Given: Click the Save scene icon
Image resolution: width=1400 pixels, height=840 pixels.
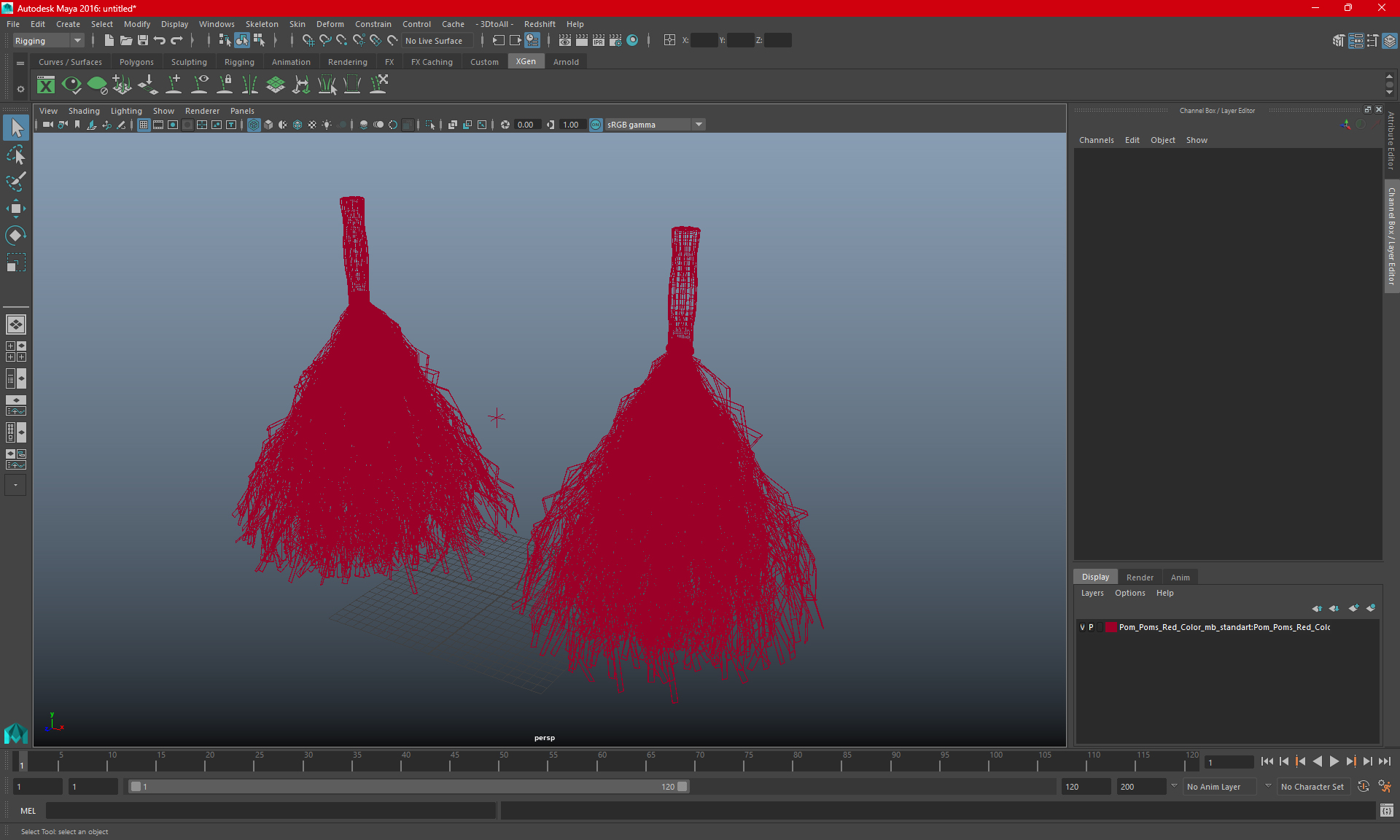Looking at the screenshot, I should (143, 41).
